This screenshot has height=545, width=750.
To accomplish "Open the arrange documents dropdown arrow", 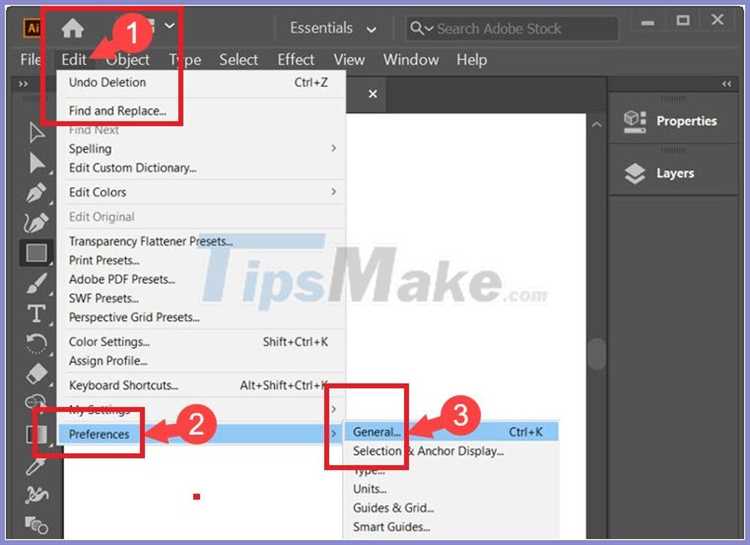I will (170, 25).
